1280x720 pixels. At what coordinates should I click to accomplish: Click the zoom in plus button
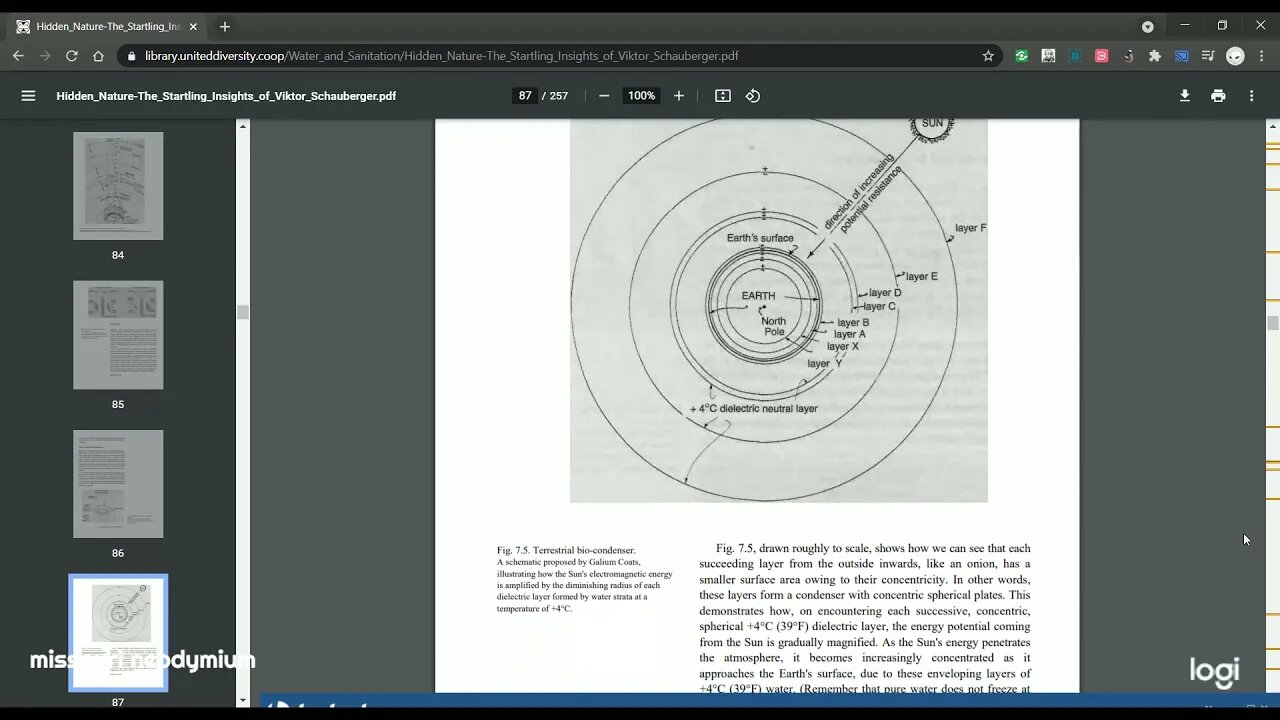tap(679, 96)
